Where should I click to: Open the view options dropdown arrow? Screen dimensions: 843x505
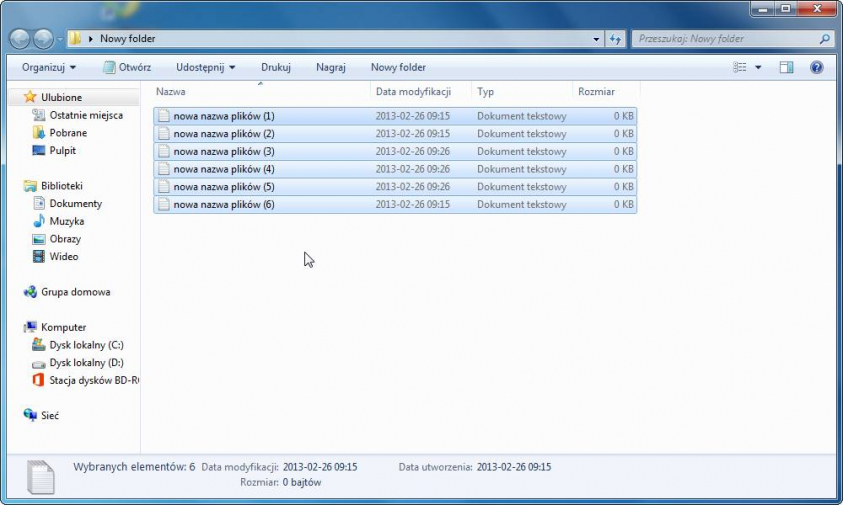tap(758, 67)
